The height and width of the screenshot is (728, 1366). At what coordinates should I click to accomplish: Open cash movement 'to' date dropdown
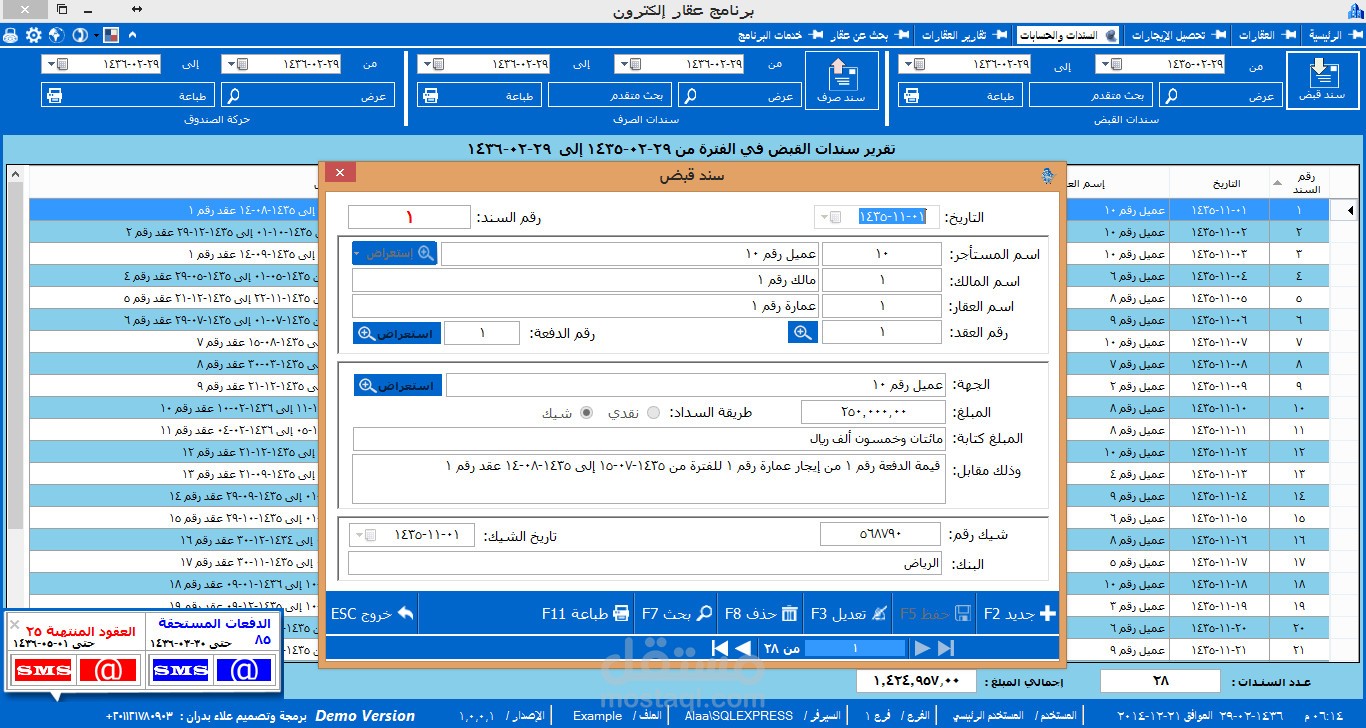pyautogui.click(x=50, y=64)
